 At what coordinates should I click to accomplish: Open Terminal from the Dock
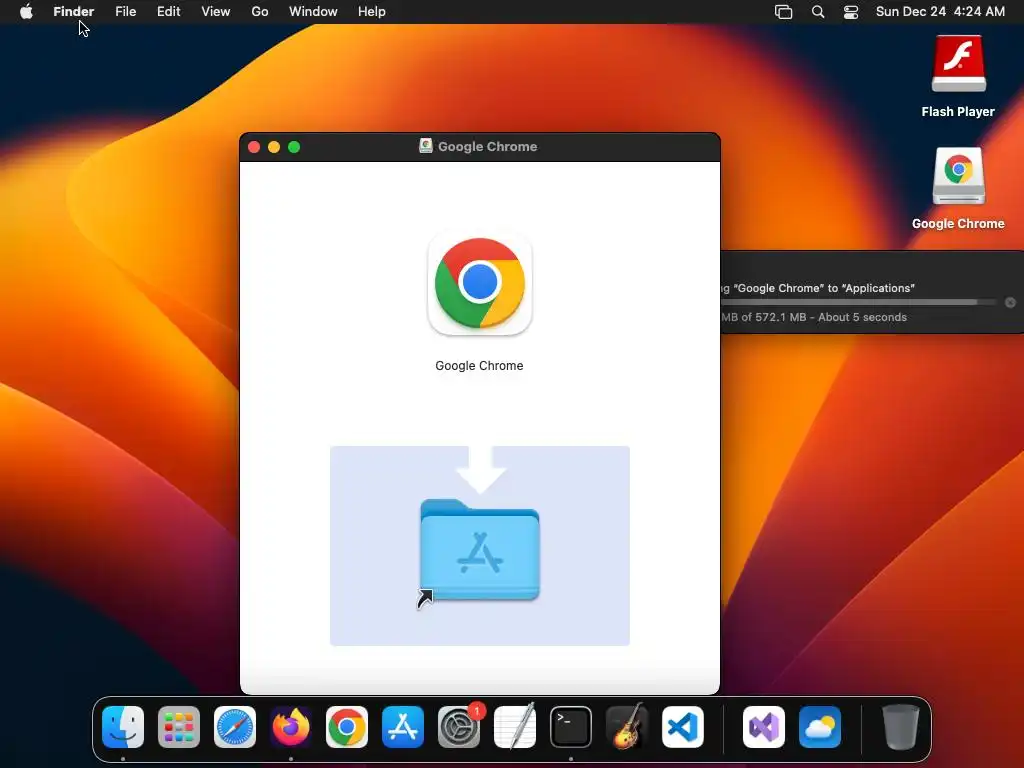pyautogui.click(x=571, y=727)
